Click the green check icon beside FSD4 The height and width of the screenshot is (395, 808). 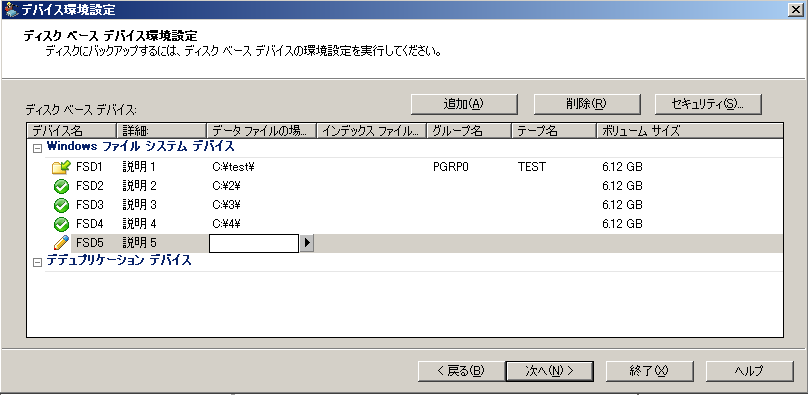[61, 225]
